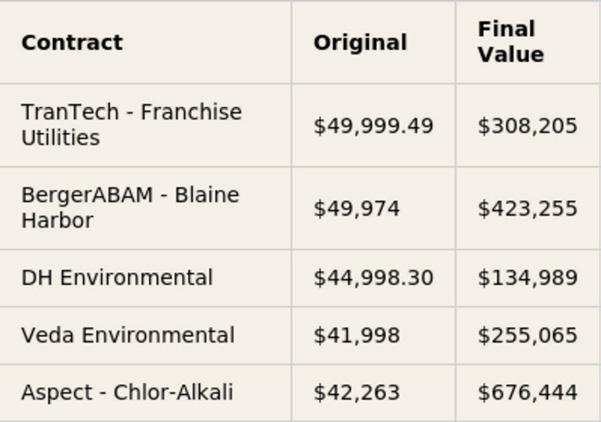Click the word Harbor under BergerABAM

pos(57,221)
